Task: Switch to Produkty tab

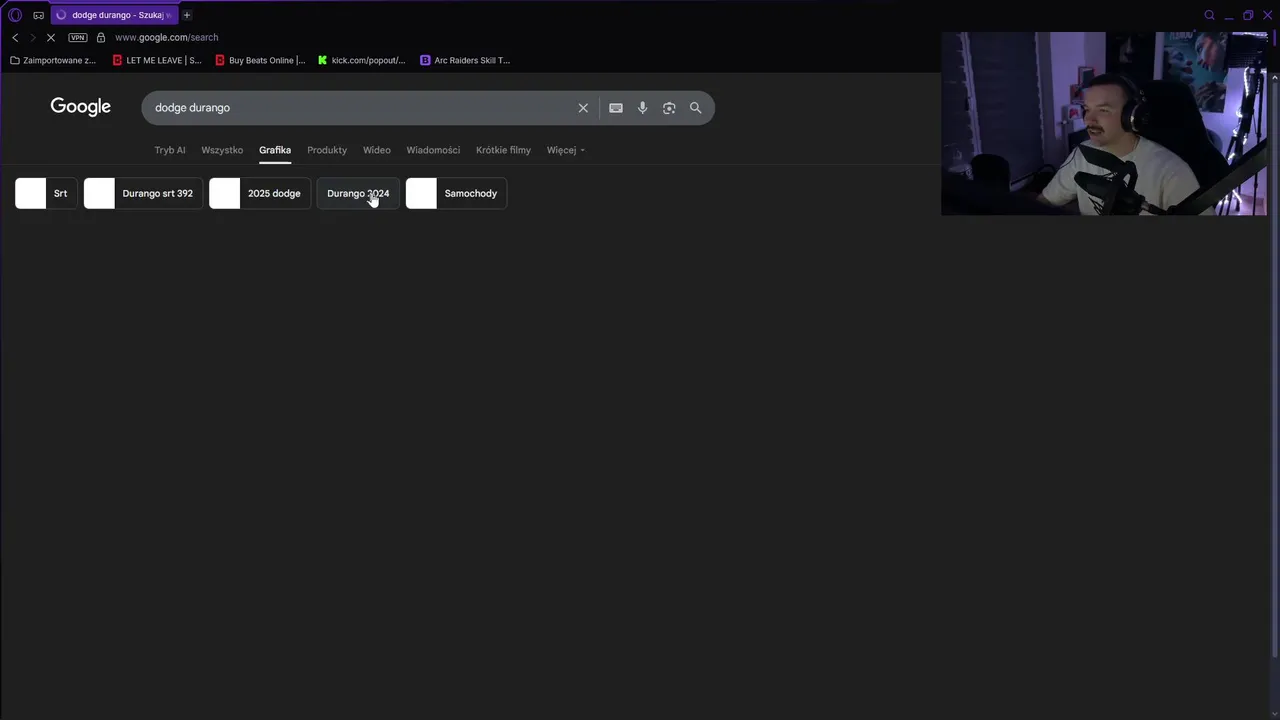Action: tap(327, 150)
